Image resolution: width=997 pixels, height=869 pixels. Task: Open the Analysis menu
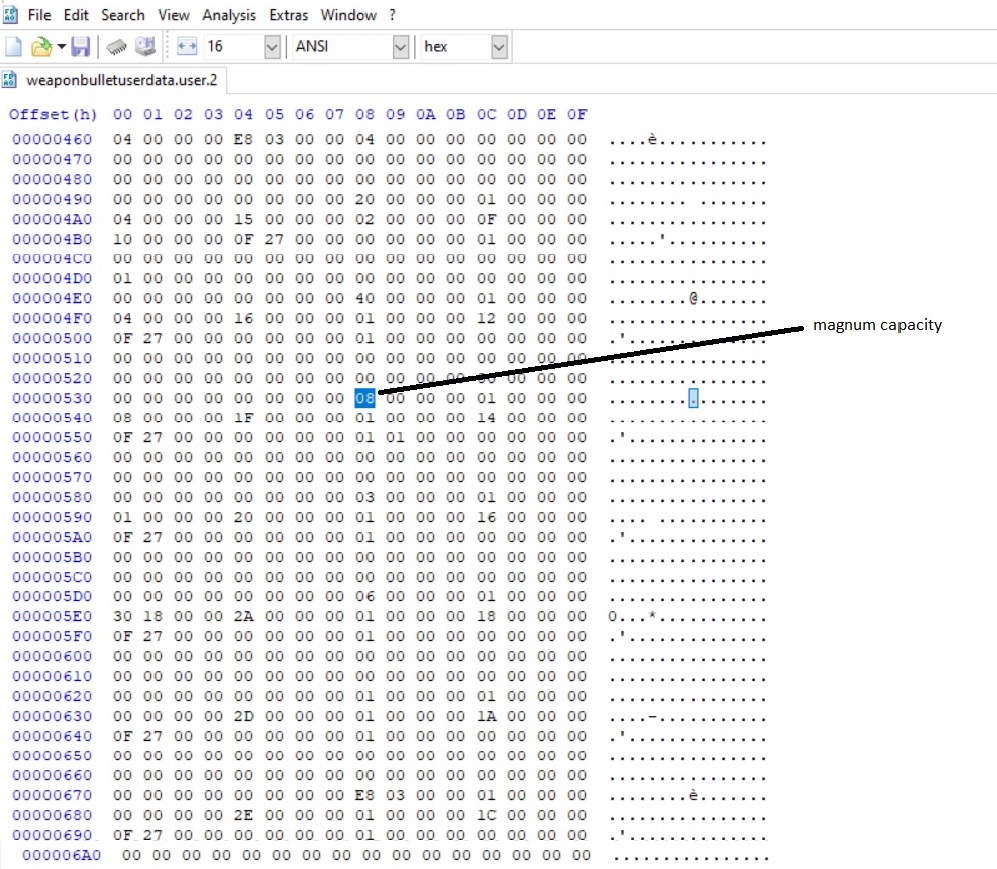(x=228, y=15)
